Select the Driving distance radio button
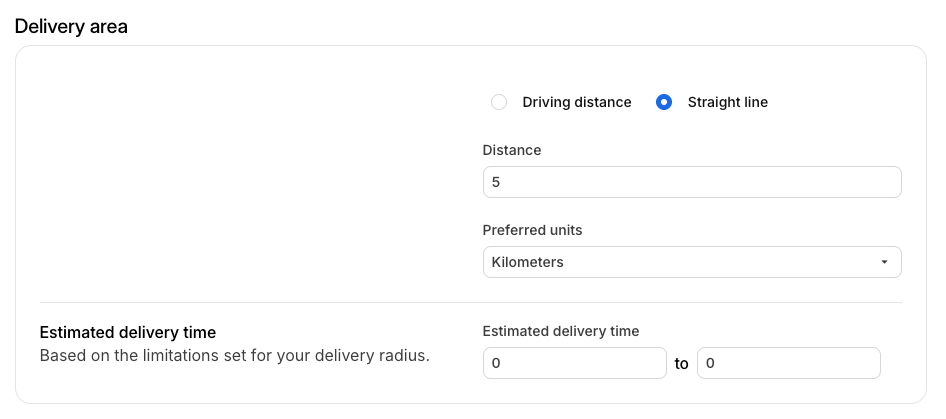Image resolution: width=946 pixels, height=419 pixels. pyautogui.click(x=498, y=102)
